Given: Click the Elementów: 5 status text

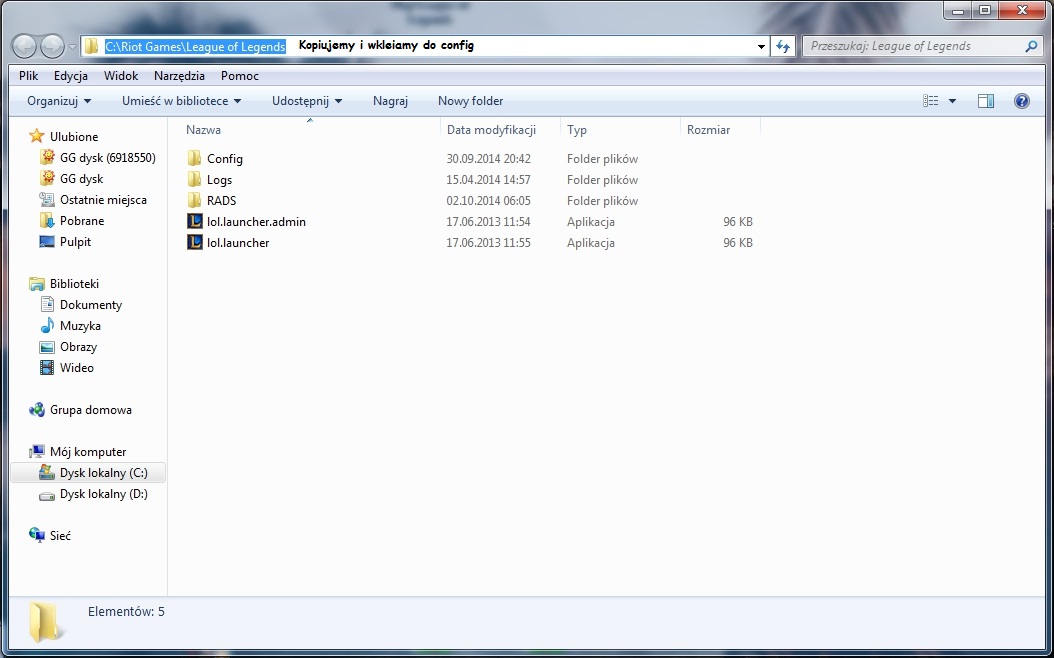Looking at the screenshot, I should tap(126, 612).
